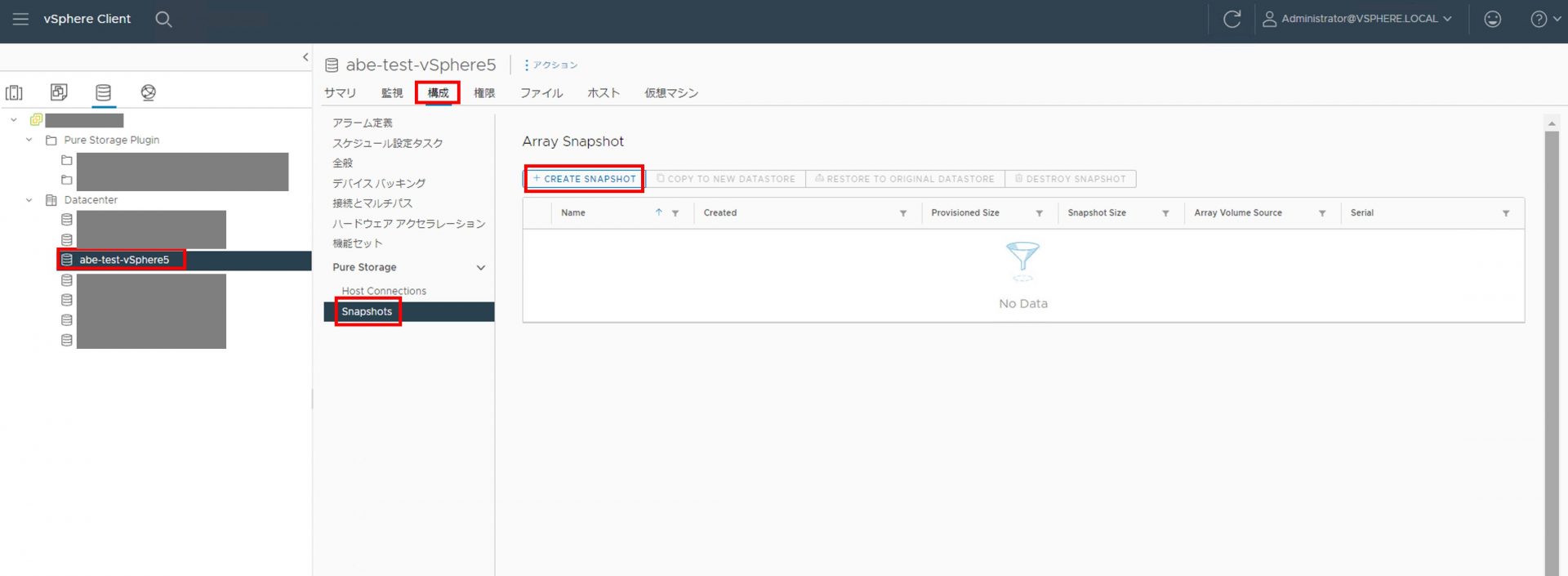Select the Networking inventory view icon

coord(148,92)
